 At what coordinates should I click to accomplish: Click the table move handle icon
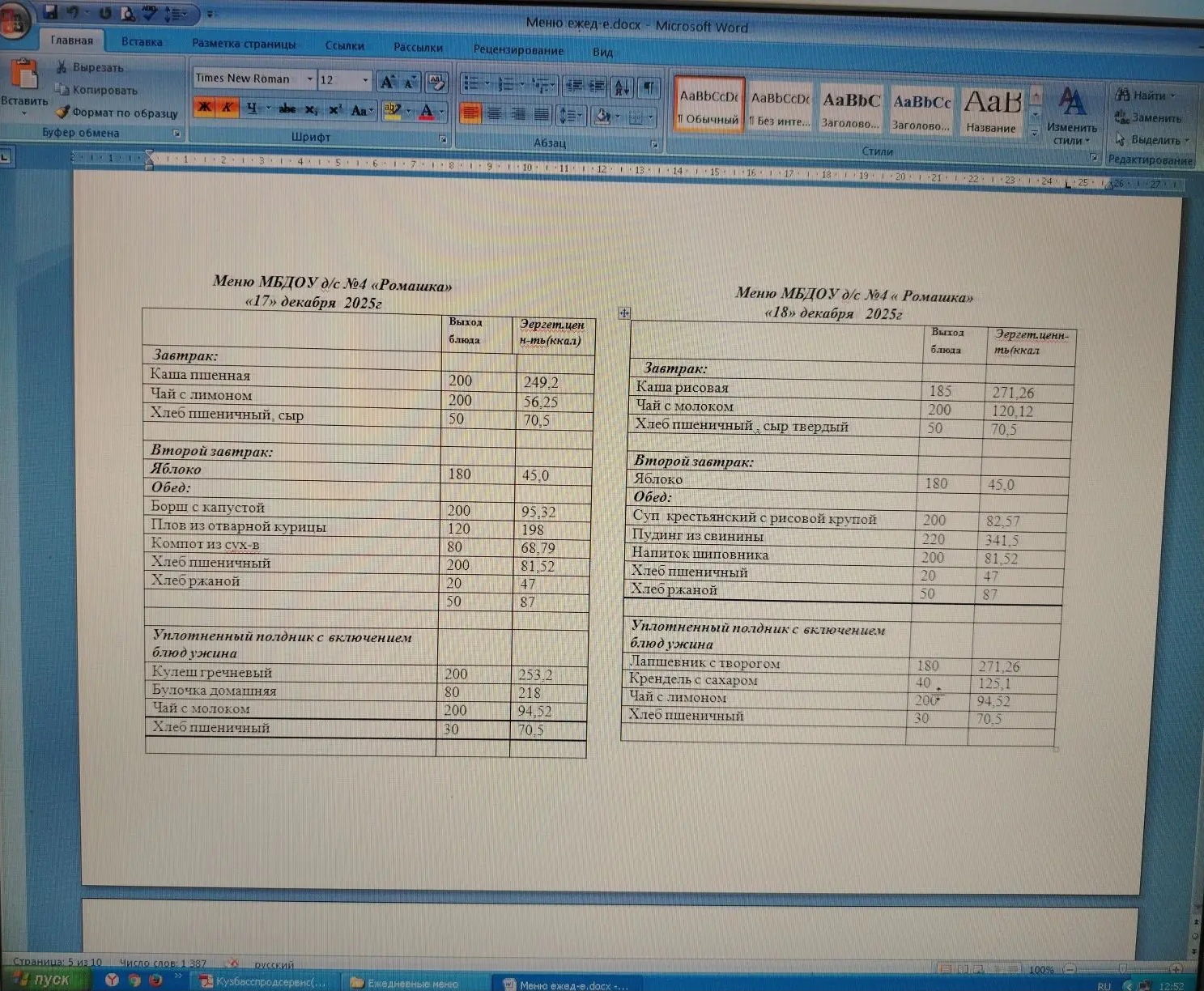click(624, 313)
